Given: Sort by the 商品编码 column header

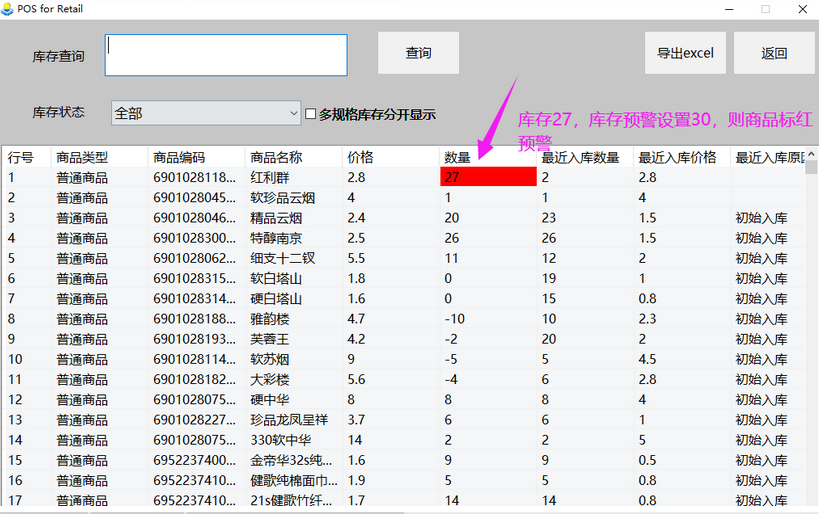Looking at the screenshot, I should pyautogui.click(x=197, y=157).
